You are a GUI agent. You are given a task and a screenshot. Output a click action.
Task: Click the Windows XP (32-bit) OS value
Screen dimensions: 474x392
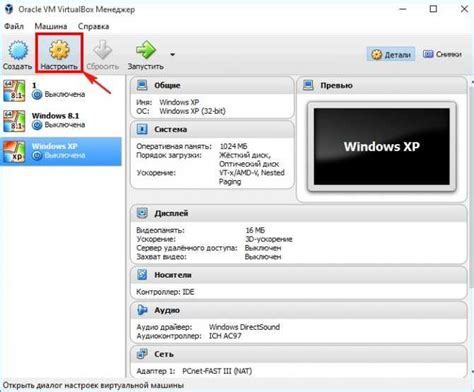click(x=192, y=111)
